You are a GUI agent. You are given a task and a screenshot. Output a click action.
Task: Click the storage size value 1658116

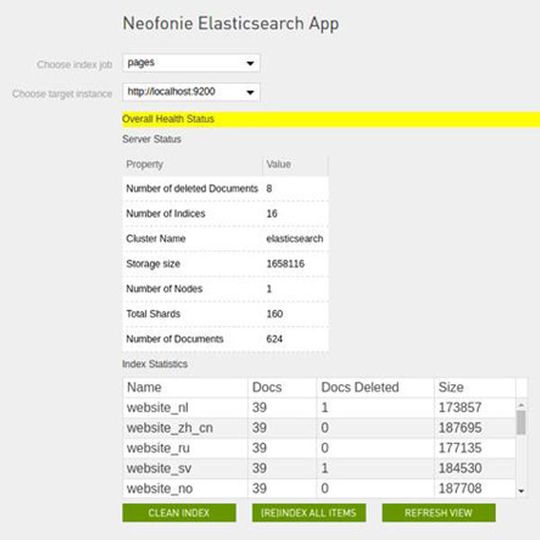click(x=285, y=264)
